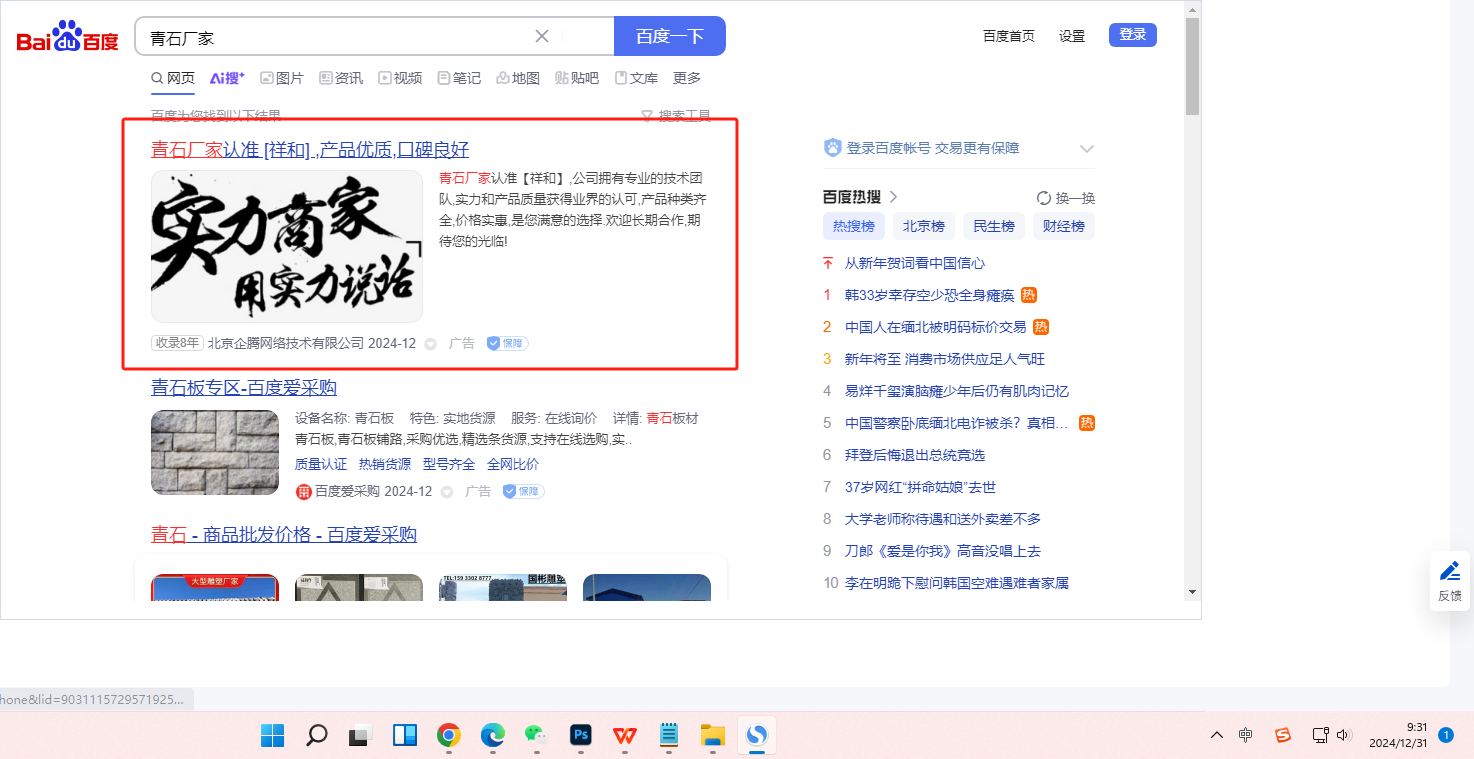The width and height of the screenshot is (1474, 759).
Task: Click the 质量认证 sublink
Action: coord(321,464)
